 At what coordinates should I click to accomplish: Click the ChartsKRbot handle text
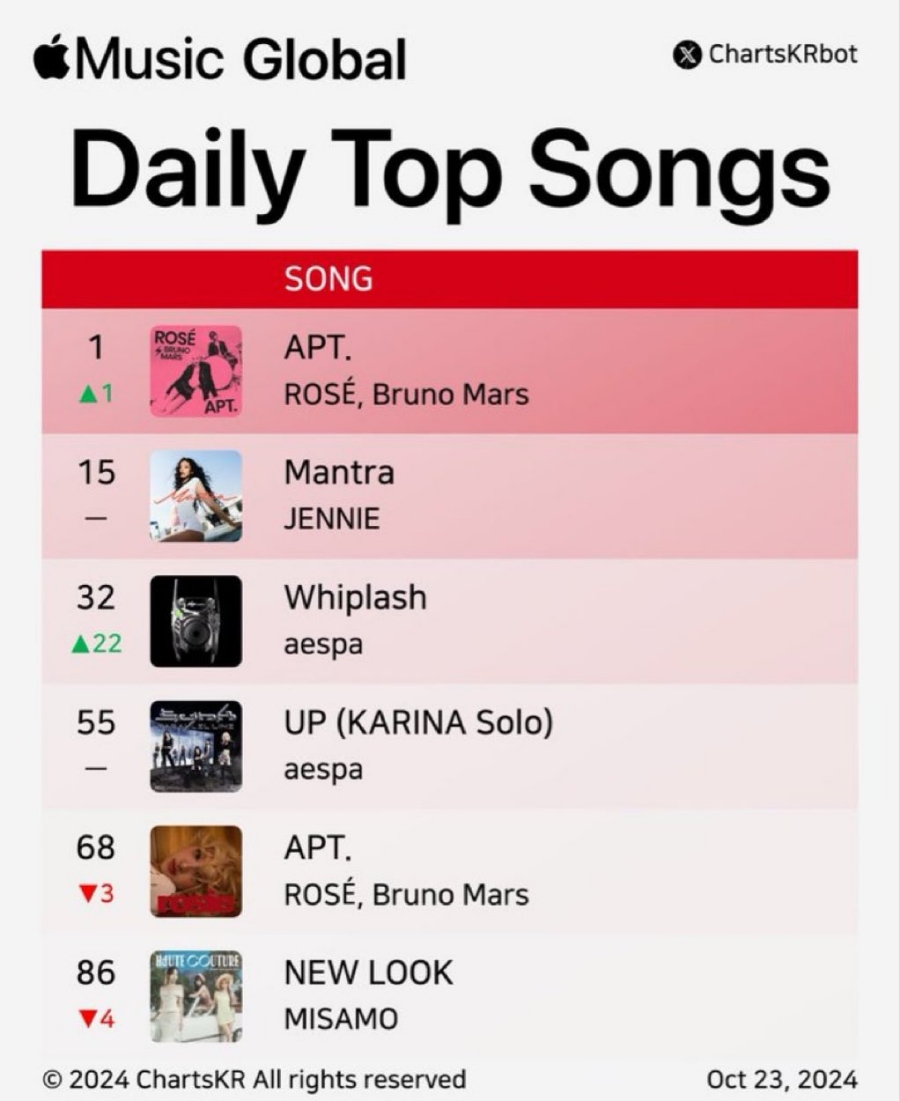(x=783, y=54)
